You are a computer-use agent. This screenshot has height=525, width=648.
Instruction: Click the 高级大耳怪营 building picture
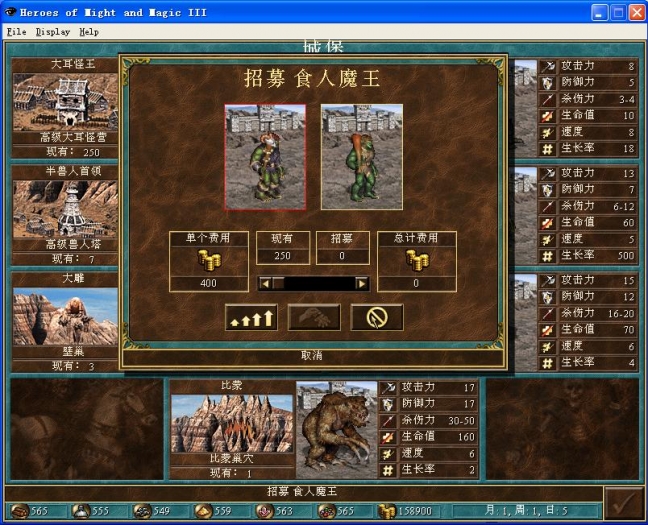(65, 102)
